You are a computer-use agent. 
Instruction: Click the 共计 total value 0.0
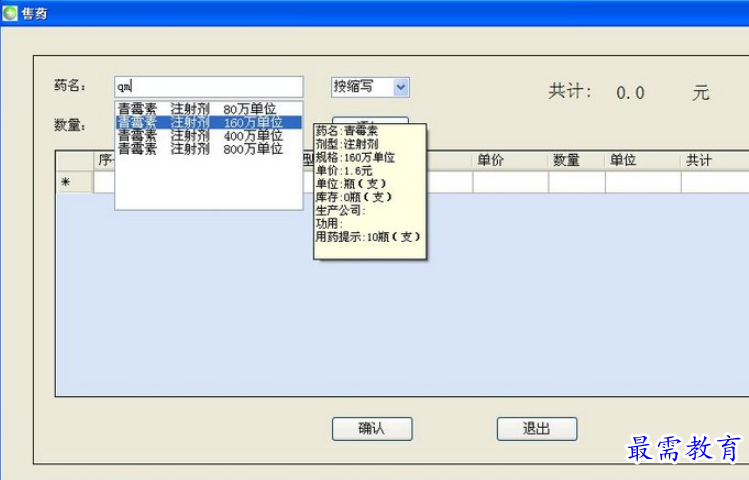[630, 93]
